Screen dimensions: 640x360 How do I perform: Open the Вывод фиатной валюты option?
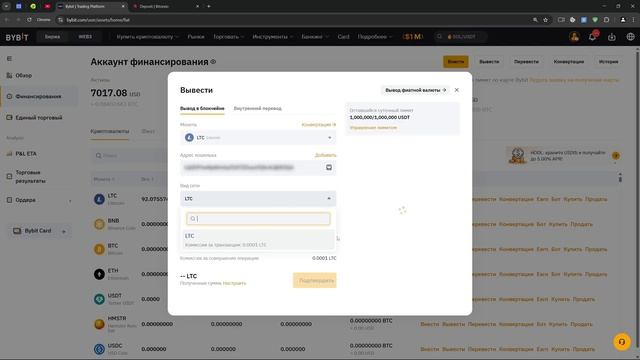tap(416, 90)
